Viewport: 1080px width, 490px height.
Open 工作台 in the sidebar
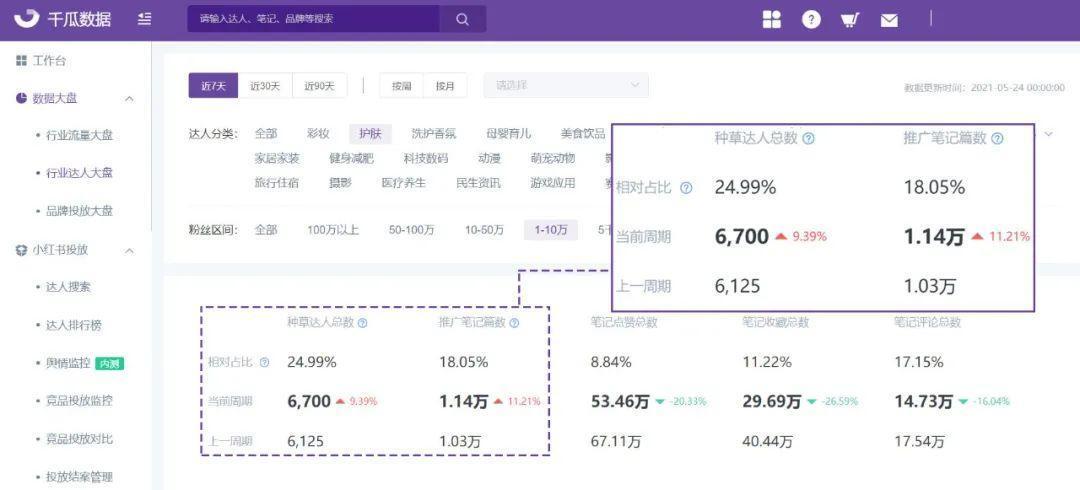[x=49, y=61]
